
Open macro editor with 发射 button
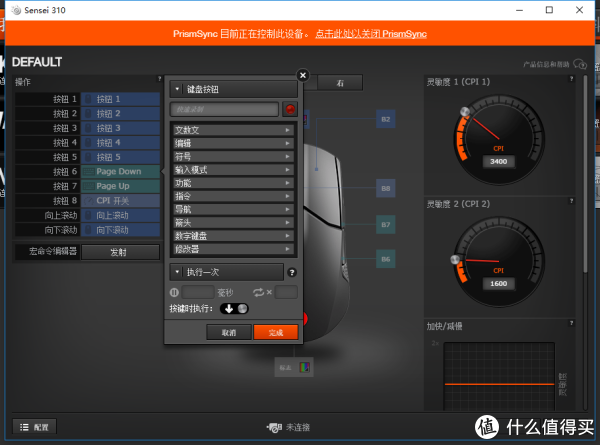click(x=121, y=252)
